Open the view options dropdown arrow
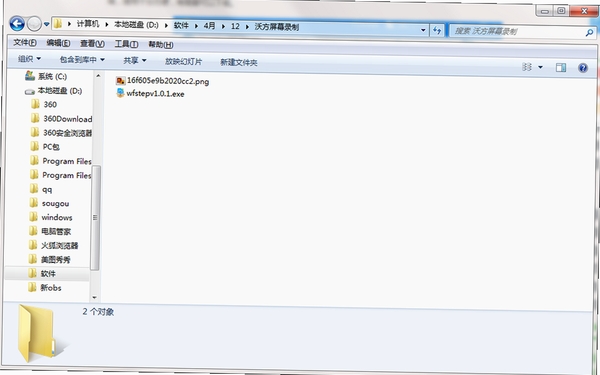This screenshot has height=375, width=600. point(540,67)
